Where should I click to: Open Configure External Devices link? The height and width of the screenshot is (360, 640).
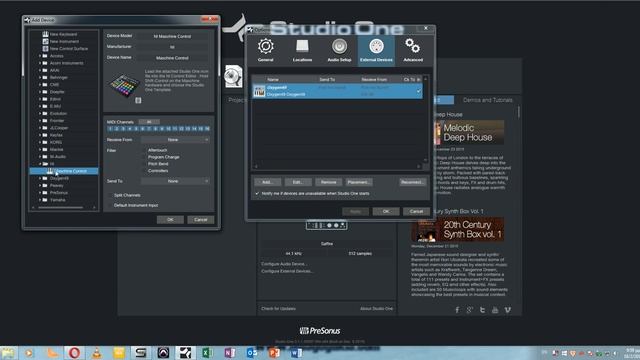tap(287, 271)
